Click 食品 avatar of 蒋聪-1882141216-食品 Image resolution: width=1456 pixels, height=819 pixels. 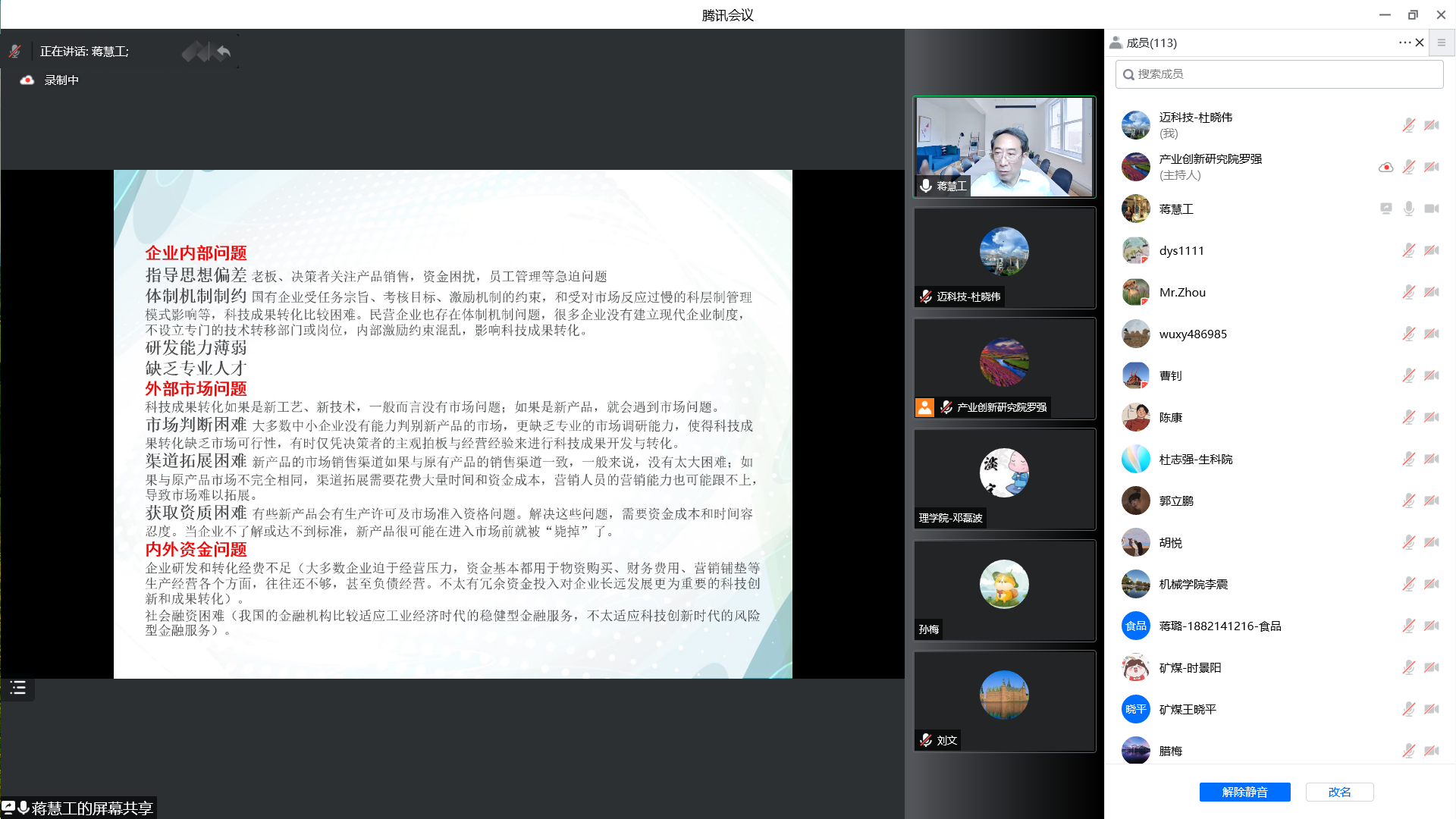[1135, 626]
